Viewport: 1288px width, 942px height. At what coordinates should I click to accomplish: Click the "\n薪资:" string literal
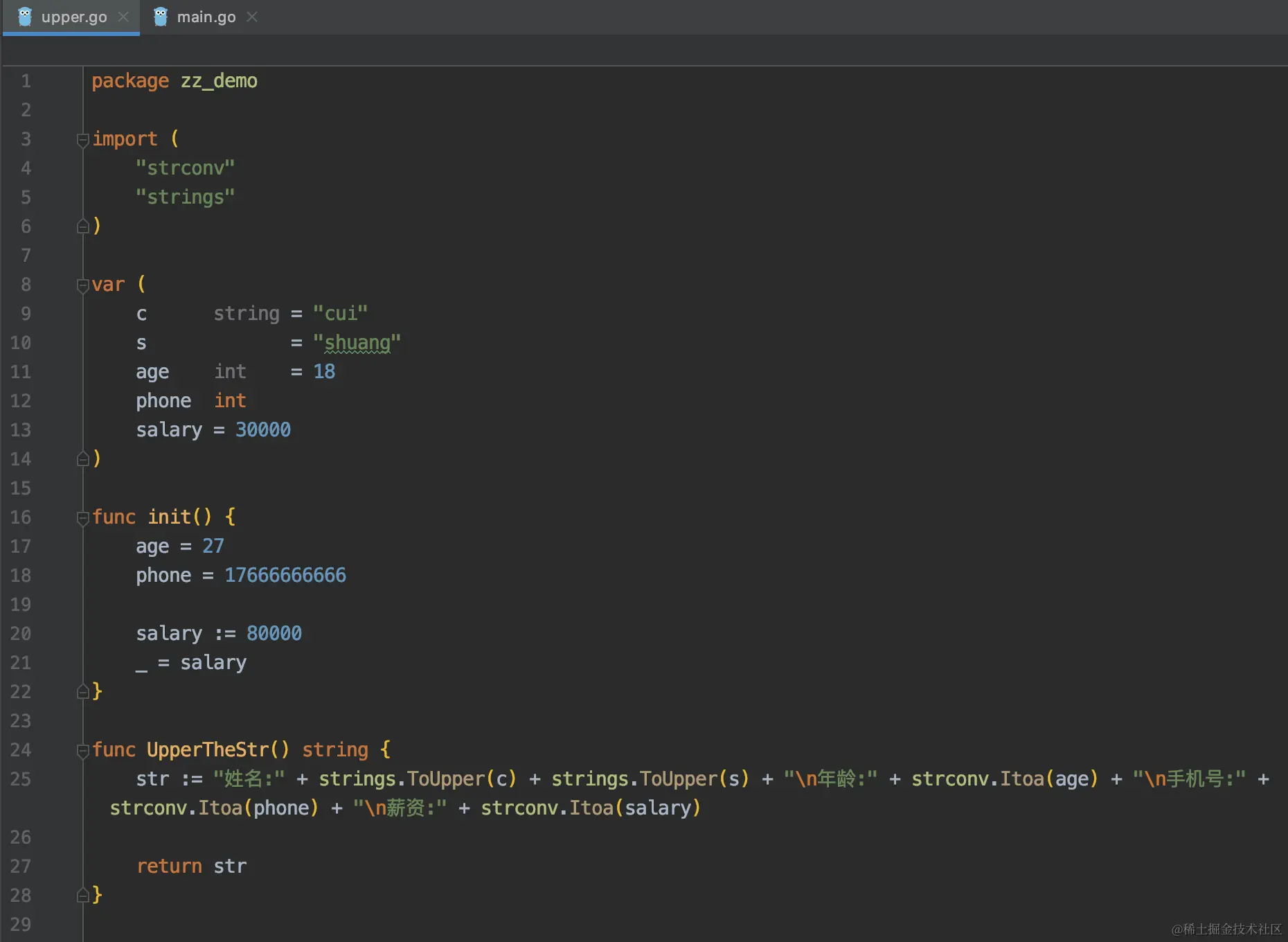(400, 808)
